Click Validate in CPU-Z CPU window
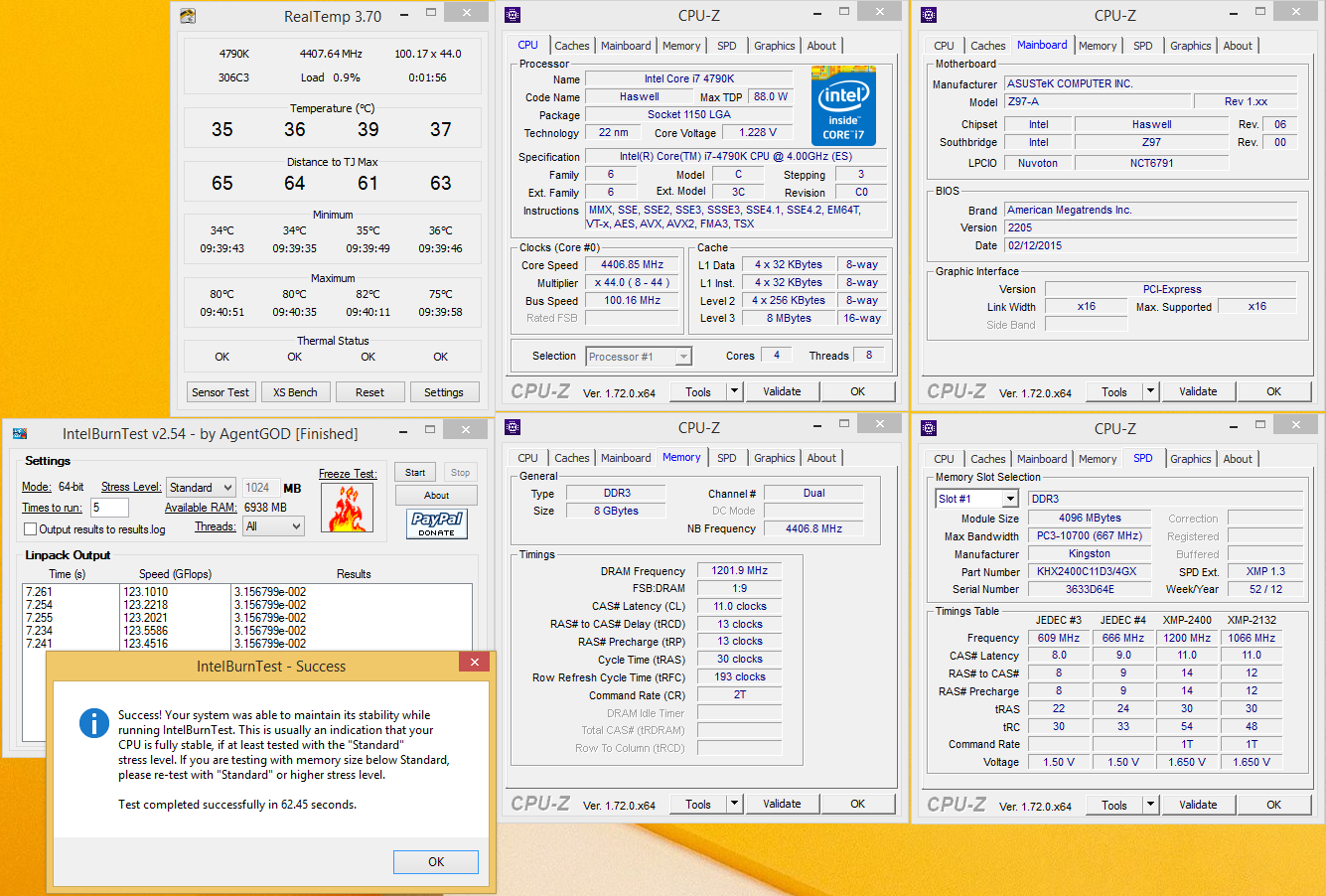The image size is (1326, 896). pyautogui.click(x=782, y=391)
